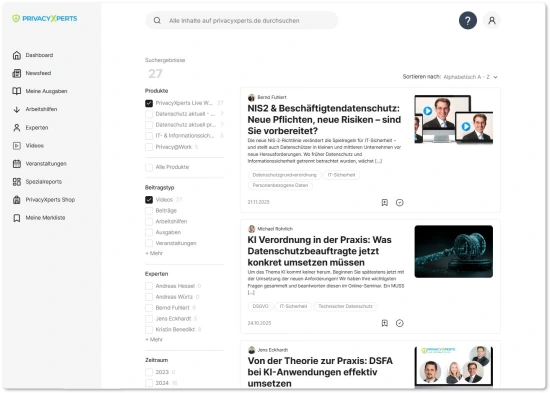The height and width of the screenshot is (393, 550).
Task: Check the Beiträge filter
Action: click(x=149, y=211)
